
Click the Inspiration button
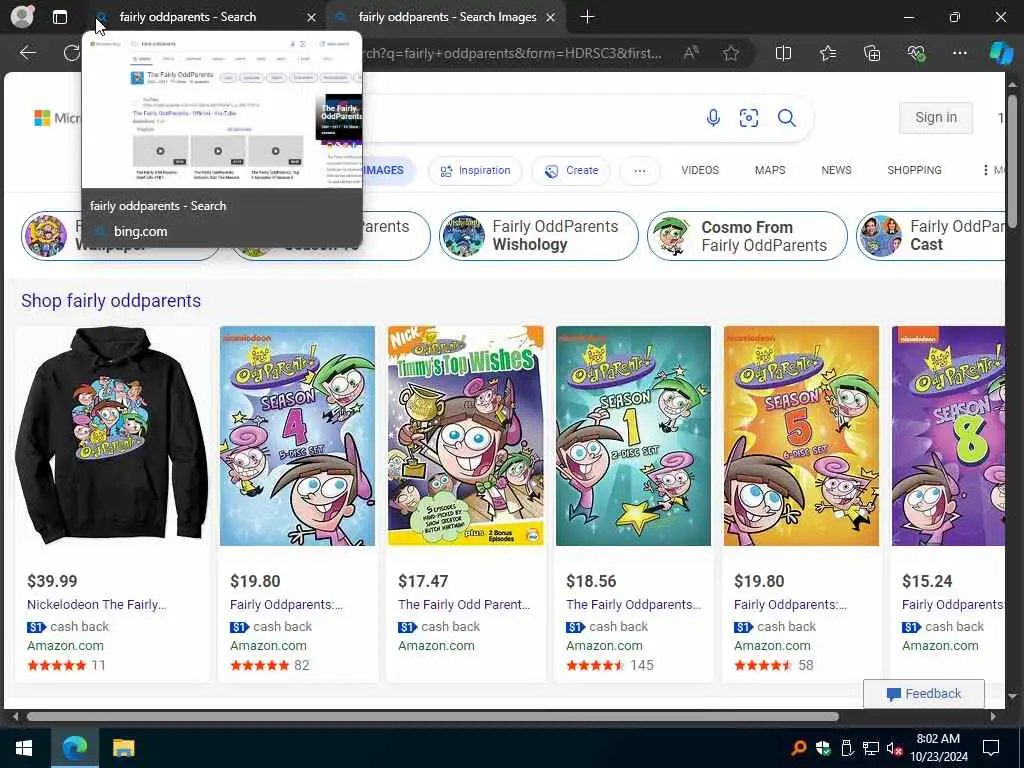[475, 171]
